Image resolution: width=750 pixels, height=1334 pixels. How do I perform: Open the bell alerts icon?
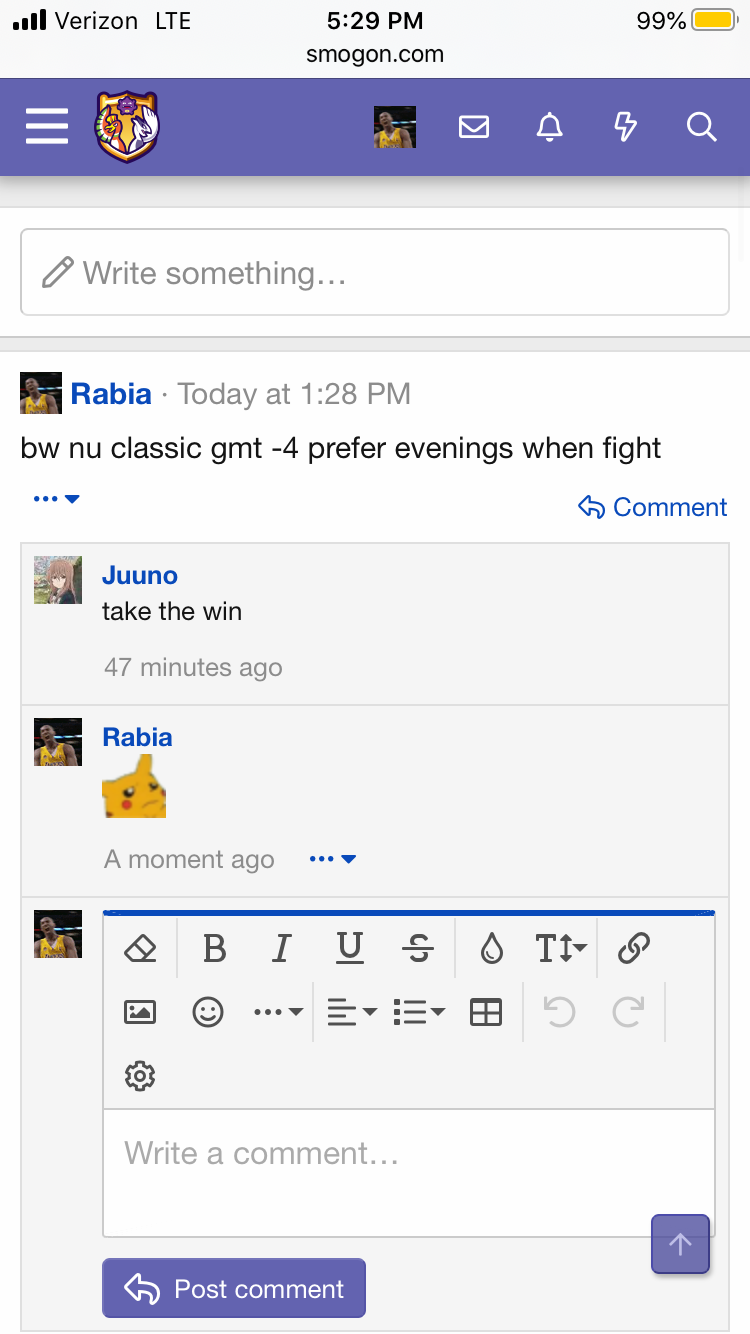tap(550, 127)
